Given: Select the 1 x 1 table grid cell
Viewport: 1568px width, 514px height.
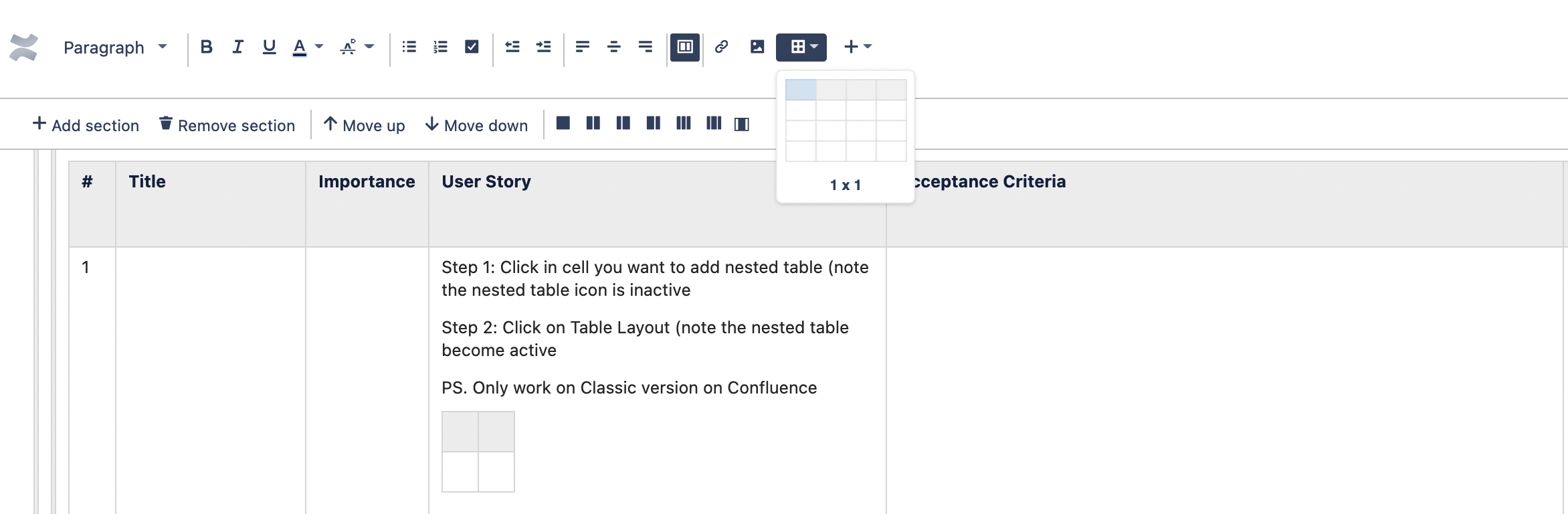Looking at the screenshot, I should [801, 90].
